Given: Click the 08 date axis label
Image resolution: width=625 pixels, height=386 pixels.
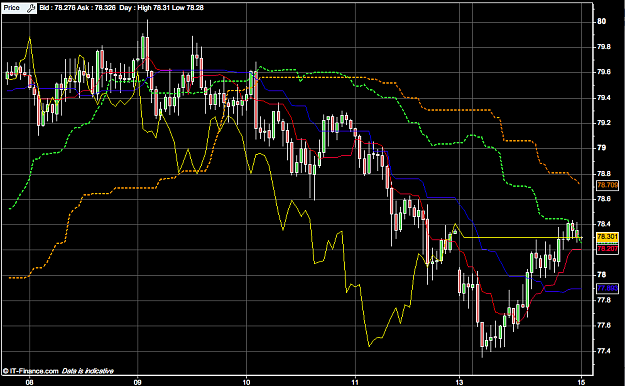Looking at the screenshot, I should 29,382.
